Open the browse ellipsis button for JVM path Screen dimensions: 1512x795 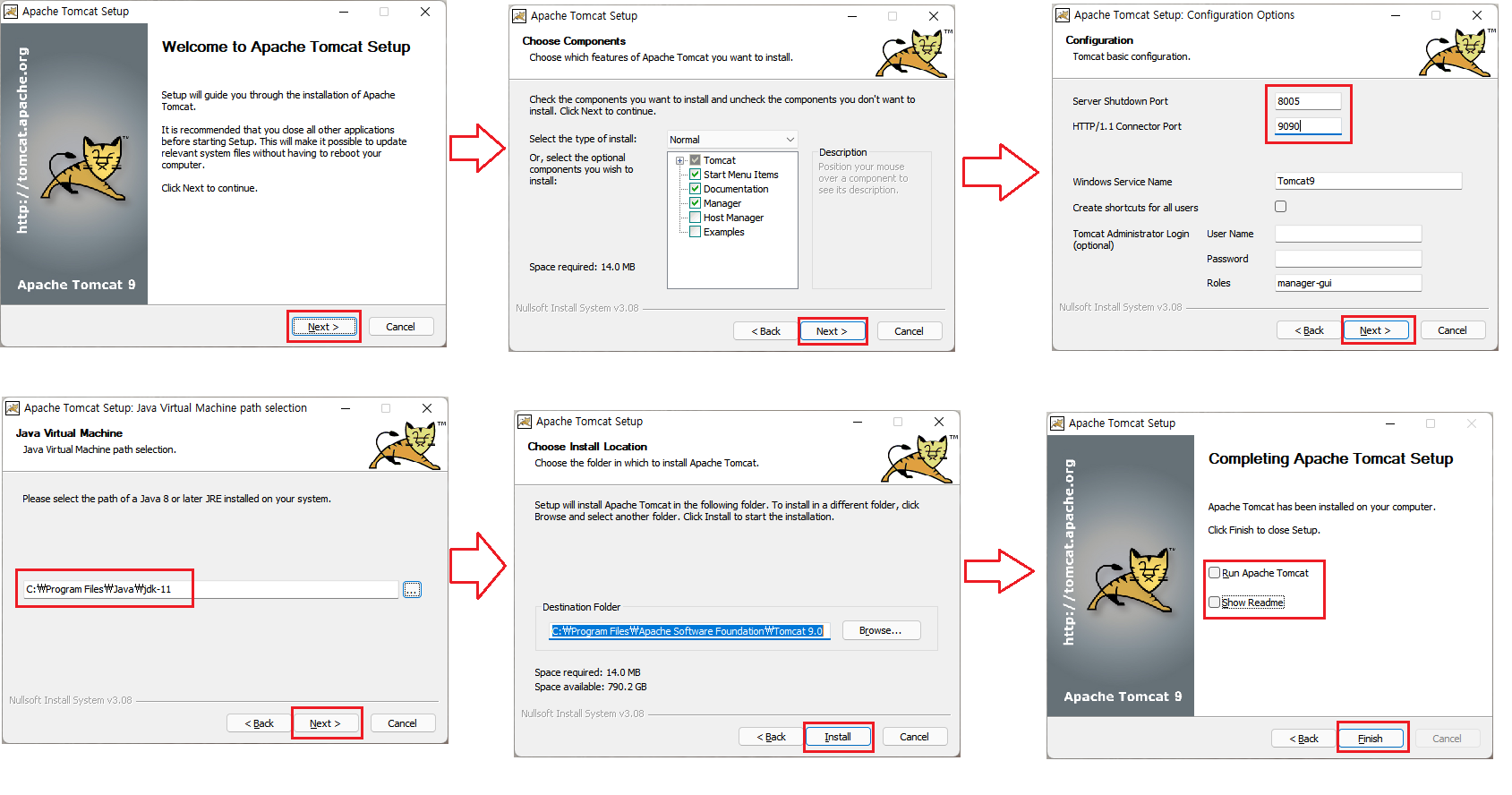click(412, 589)
